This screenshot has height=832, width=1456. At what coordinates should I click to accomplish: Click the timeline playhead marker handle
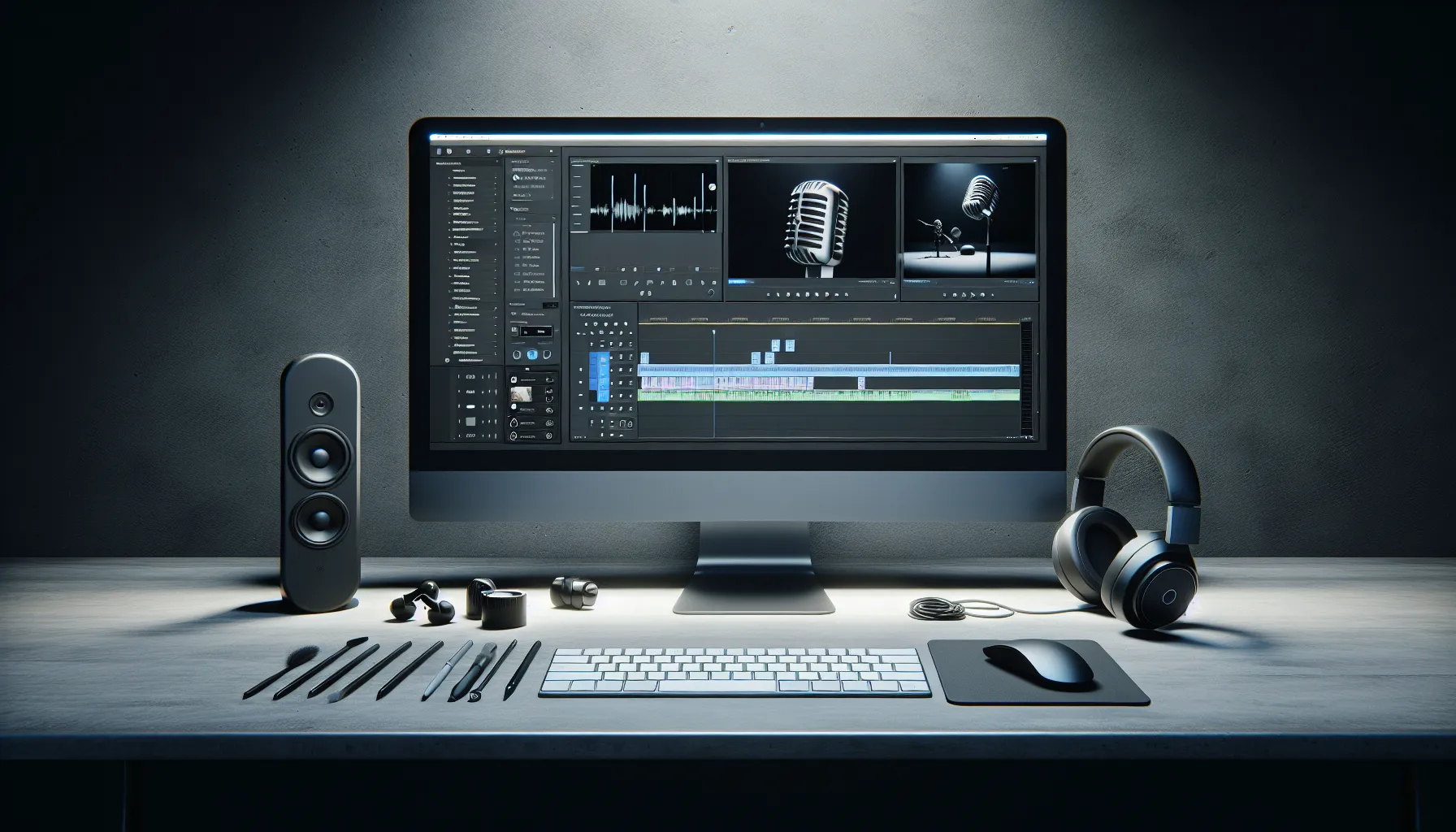click(714, 332)
